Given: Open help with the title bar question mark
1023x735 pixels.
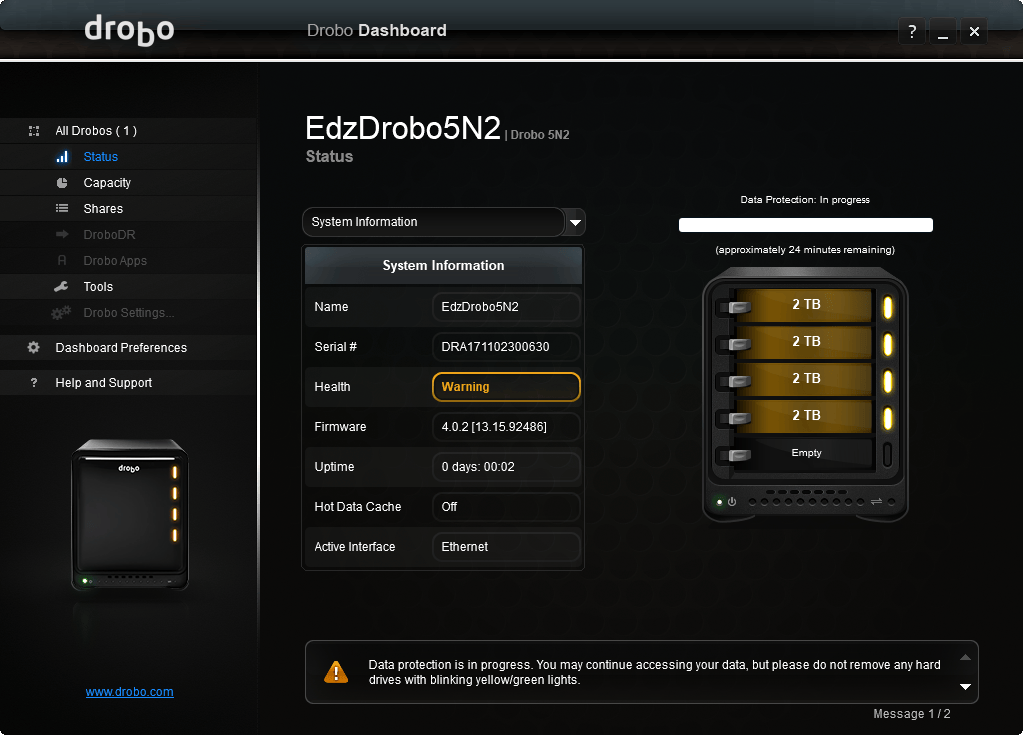Looking at the screenshot, I should [x=912, y=31].
